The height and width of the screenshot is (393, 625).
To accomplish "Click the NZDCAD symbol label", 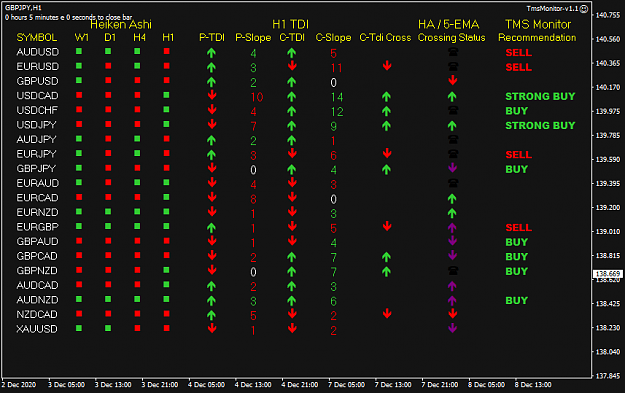I will click(37, 314).
